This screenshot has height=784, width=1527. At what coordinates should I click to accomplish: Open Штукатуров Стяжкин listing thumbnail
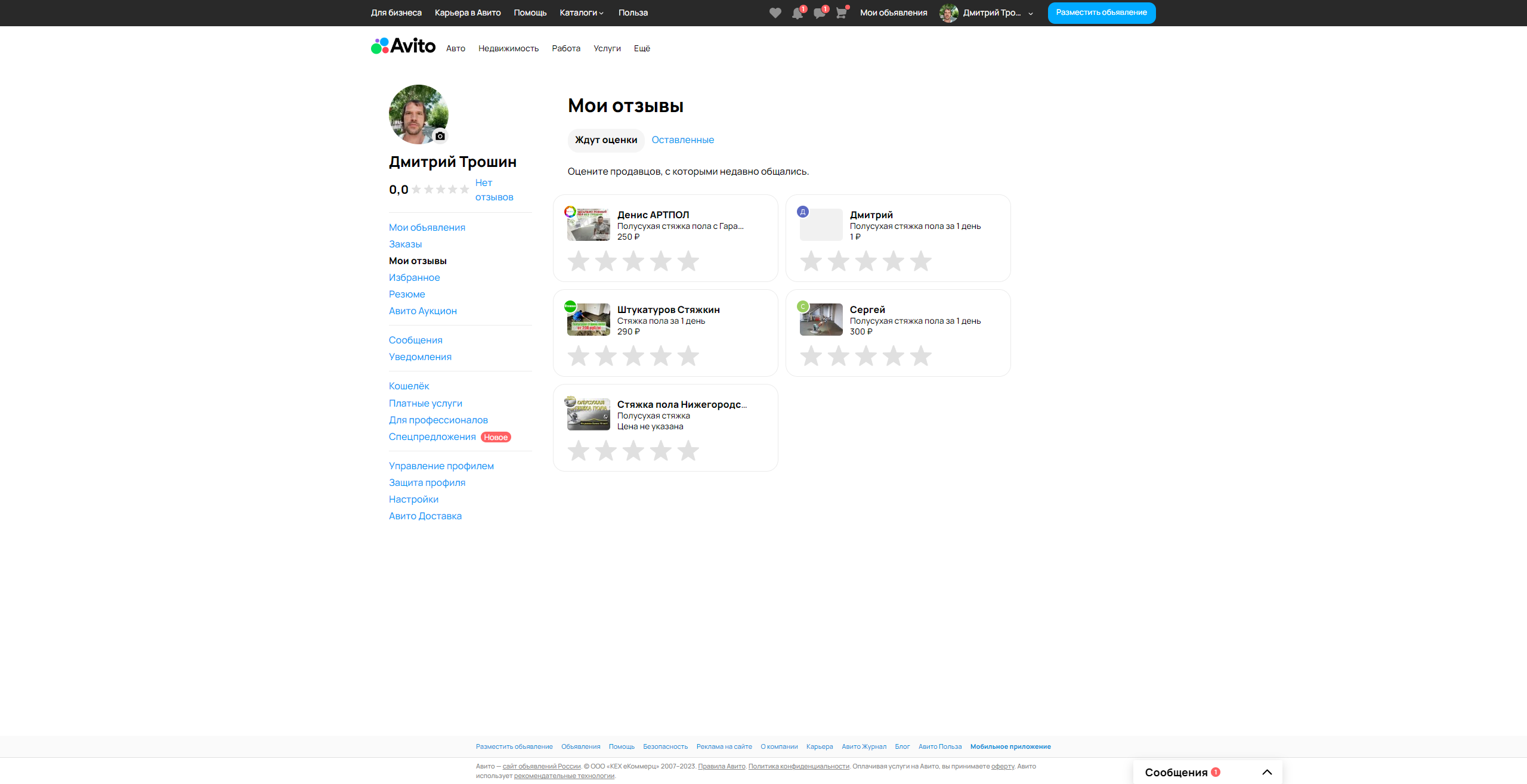click(589, 320)
